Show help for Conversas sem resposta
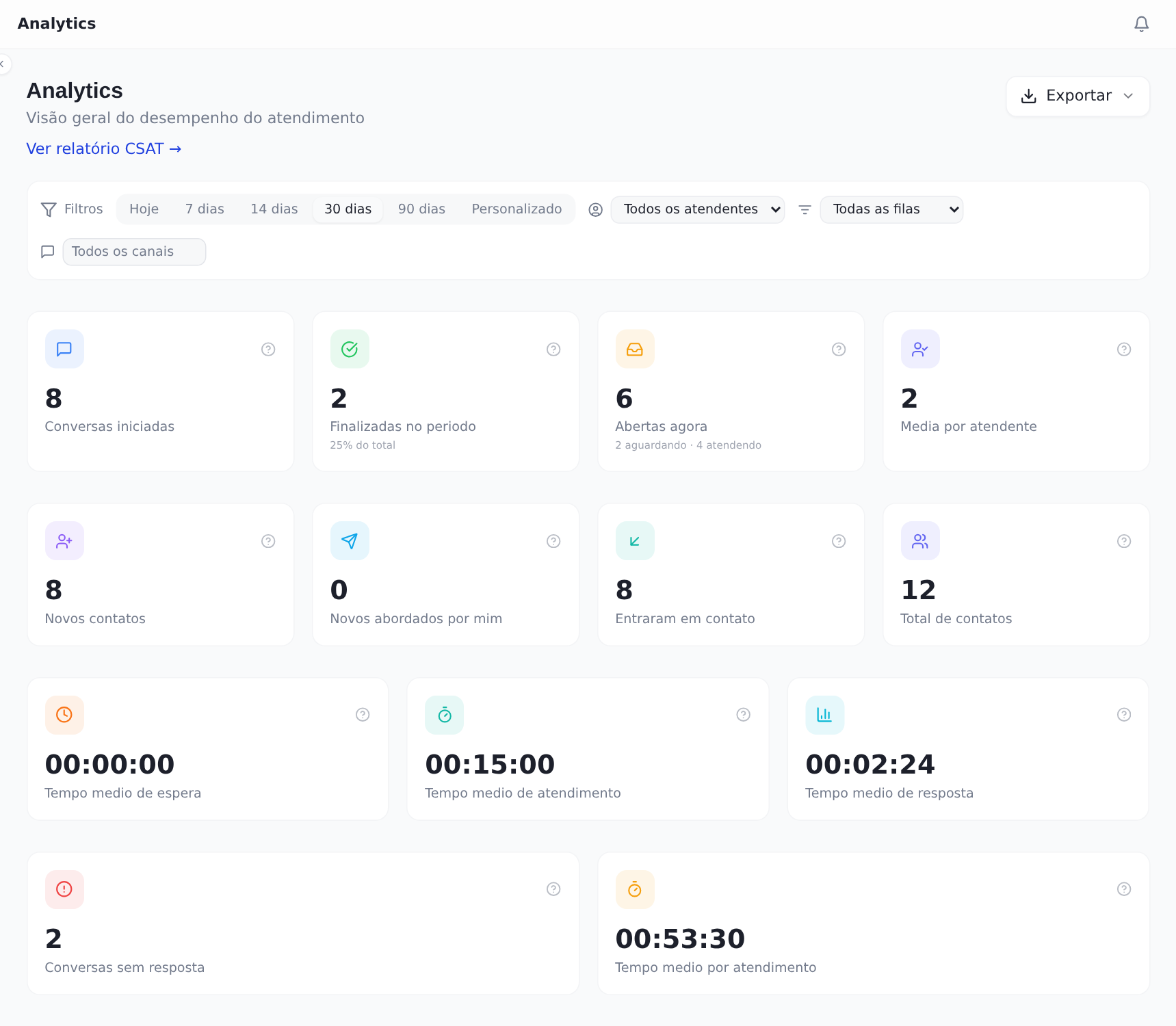 coord(553,889)
